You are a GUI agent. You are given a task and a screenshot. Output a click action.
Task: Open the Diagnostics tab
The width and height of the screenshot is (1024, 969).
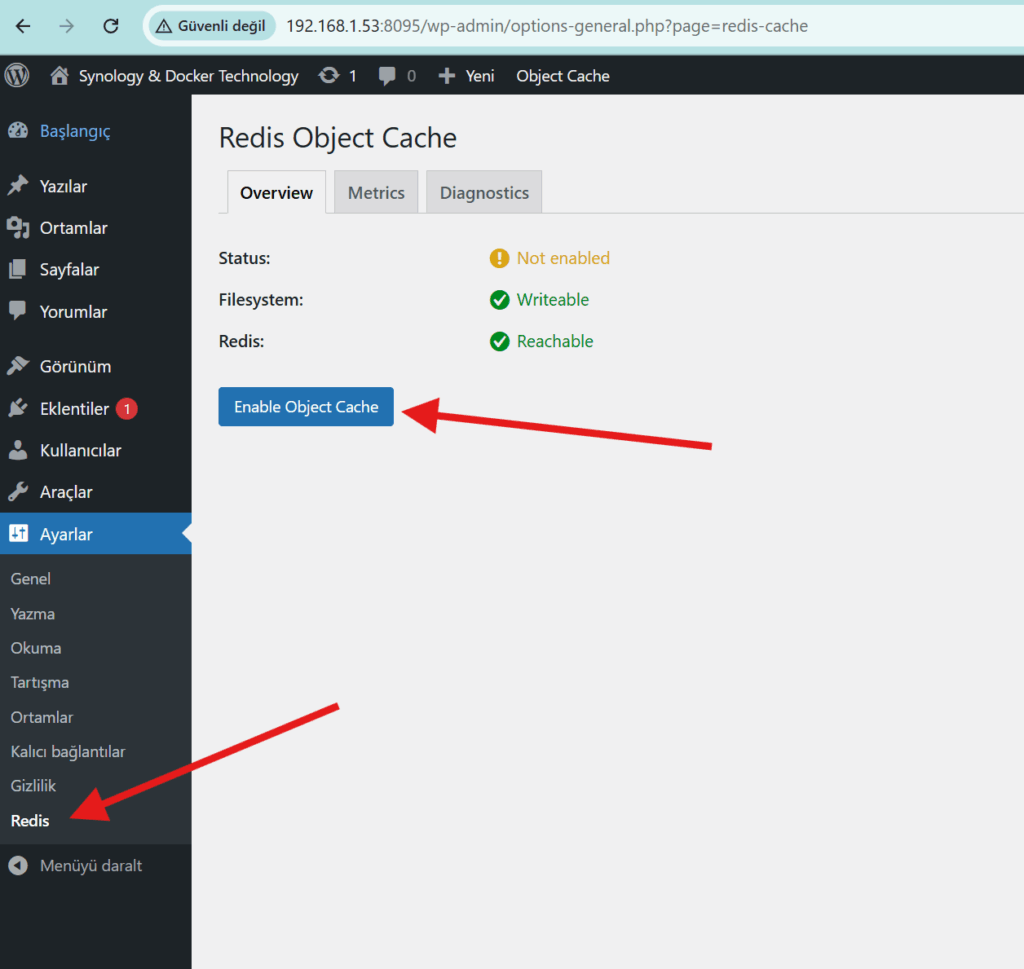pyautogui.click(x=484, y=193)
